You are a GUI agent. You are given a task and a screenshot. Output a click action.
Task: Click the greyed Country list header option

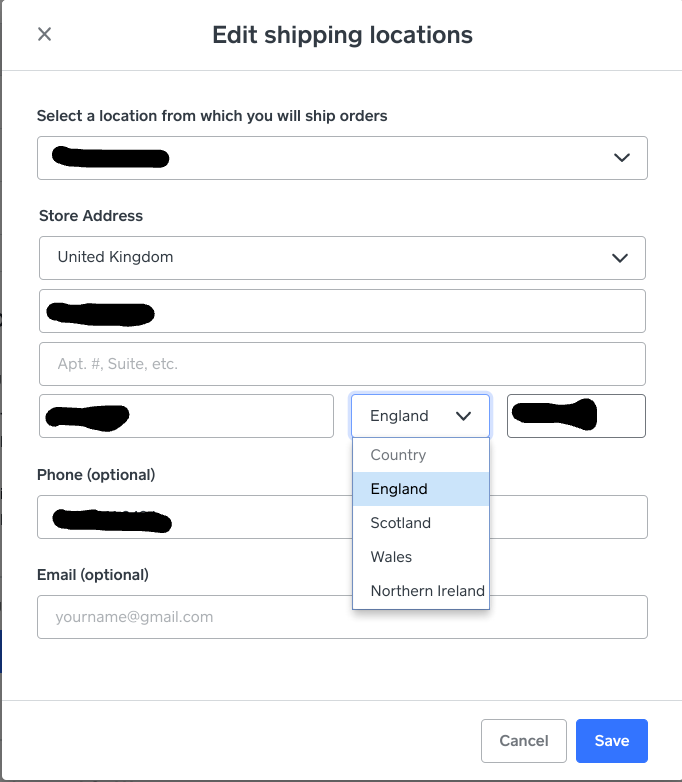398,455
